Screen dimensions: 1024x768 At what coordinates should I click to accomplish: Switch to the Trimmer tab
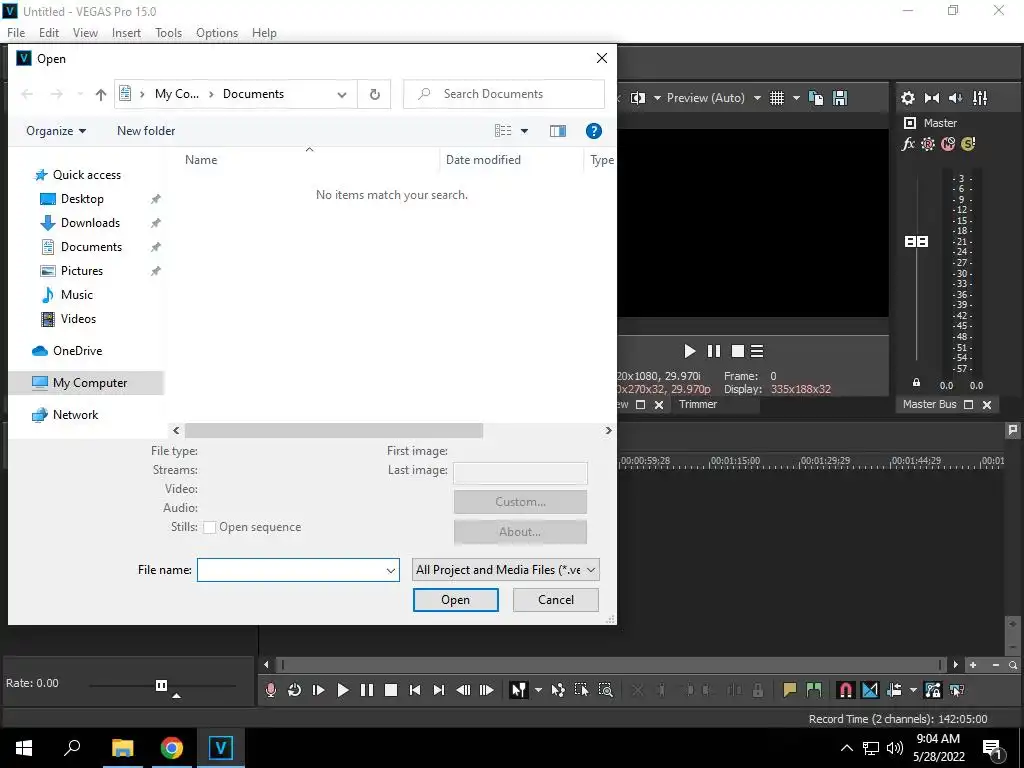(697, 404)
